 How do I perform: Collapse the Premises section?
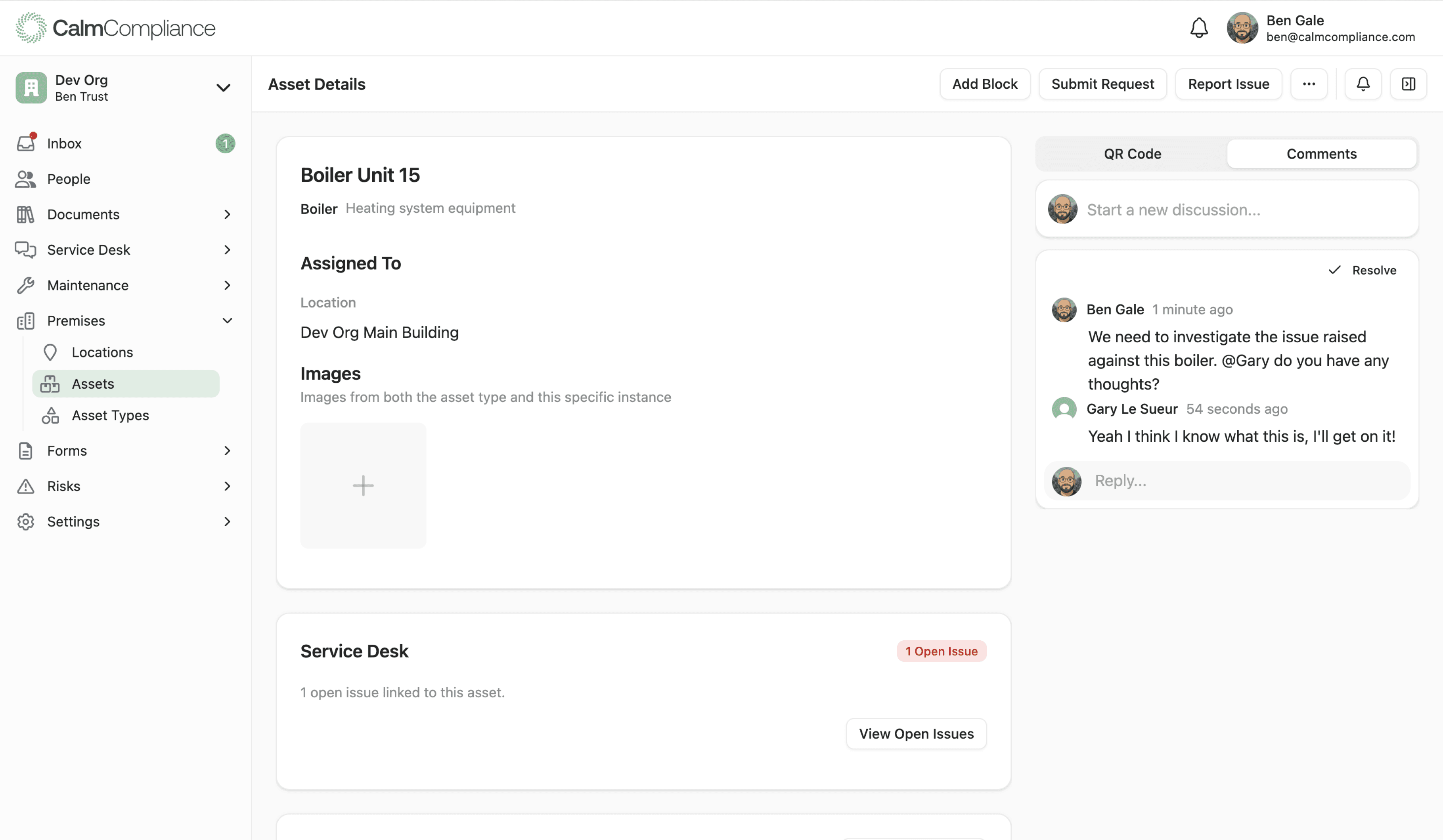pos(227,321)
